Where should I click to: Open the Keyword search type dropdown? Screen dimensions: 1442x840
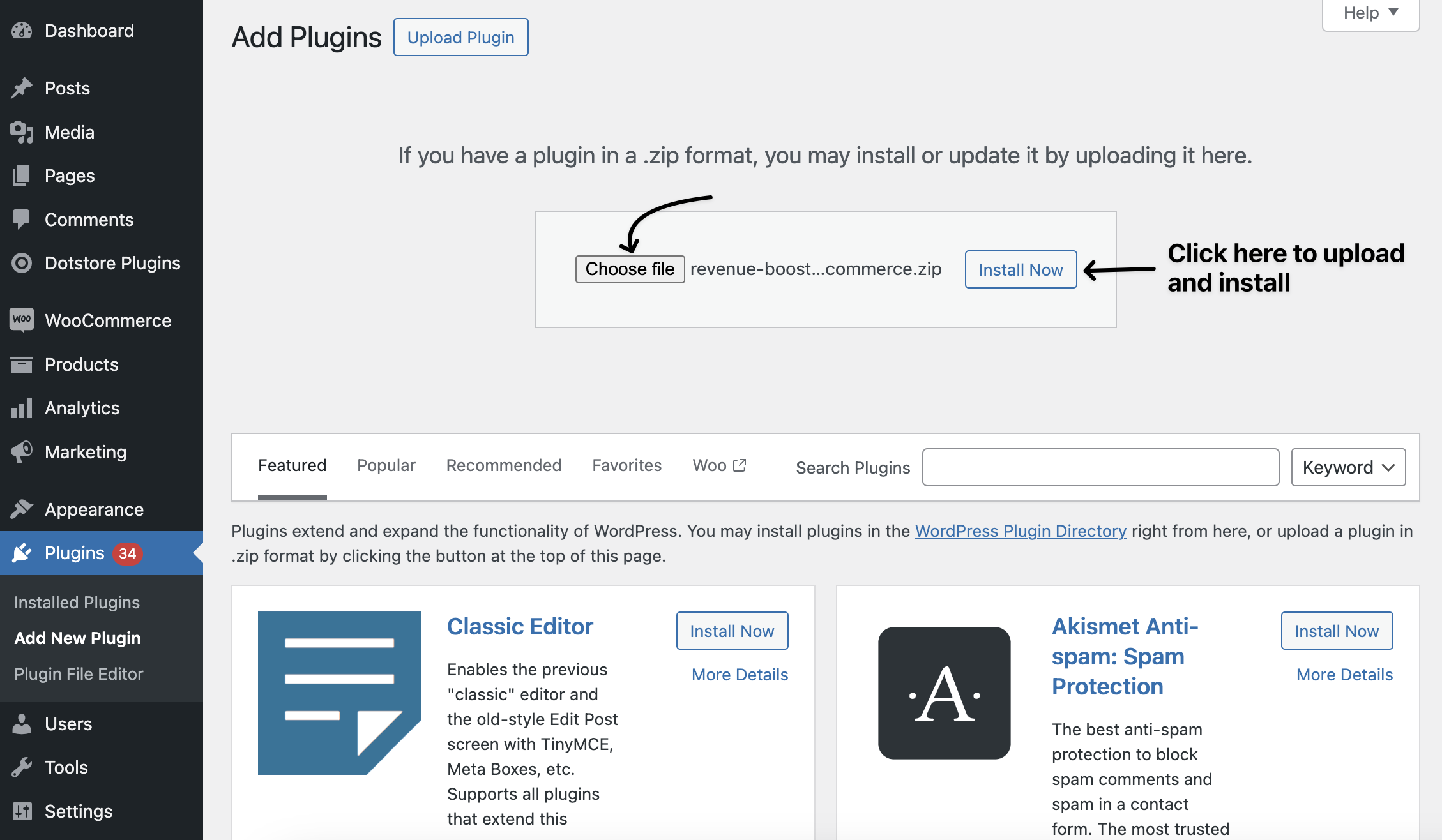1348,467
